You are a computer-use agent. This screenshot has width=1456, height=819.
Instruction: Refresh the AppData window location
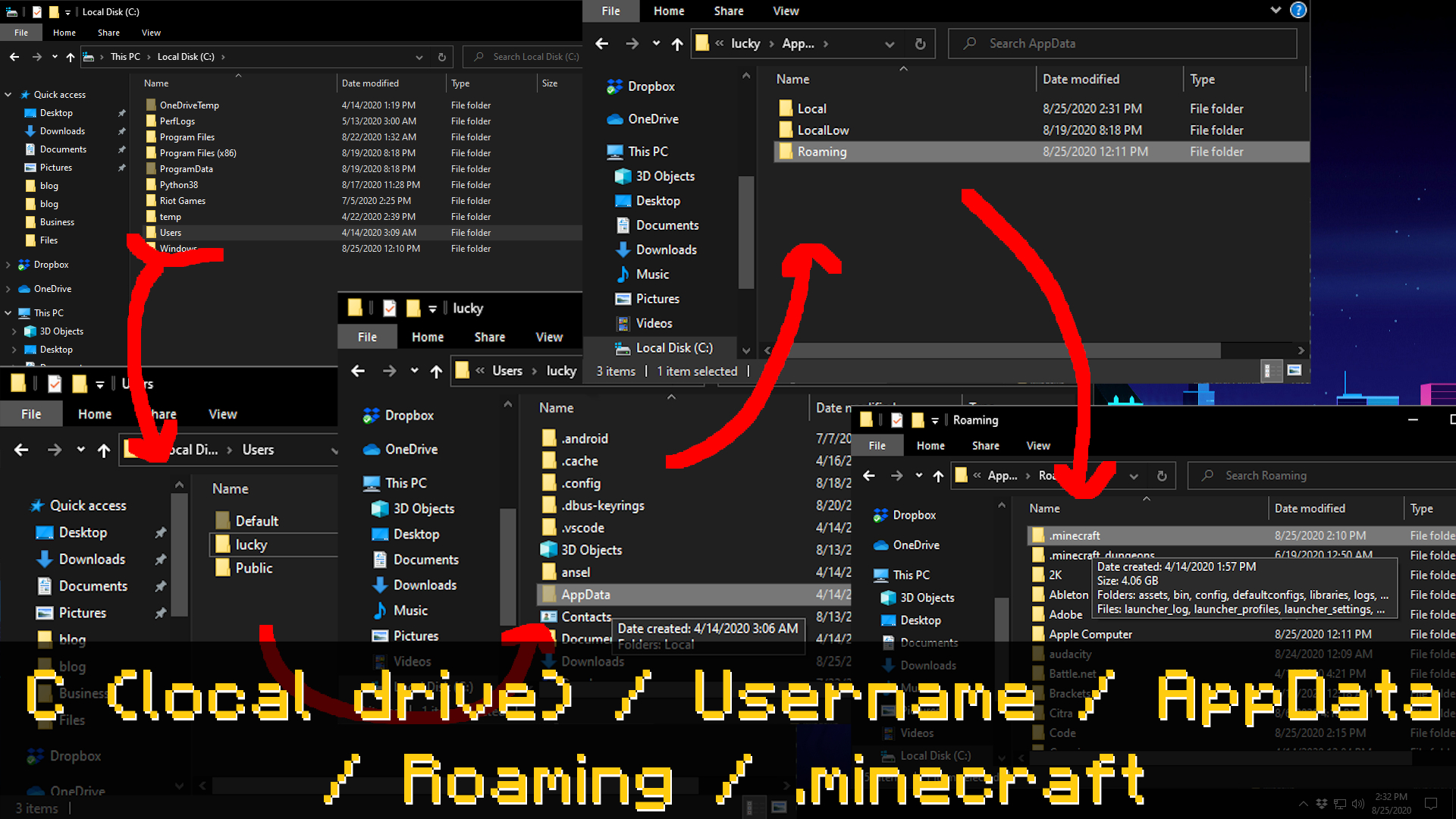920,44
